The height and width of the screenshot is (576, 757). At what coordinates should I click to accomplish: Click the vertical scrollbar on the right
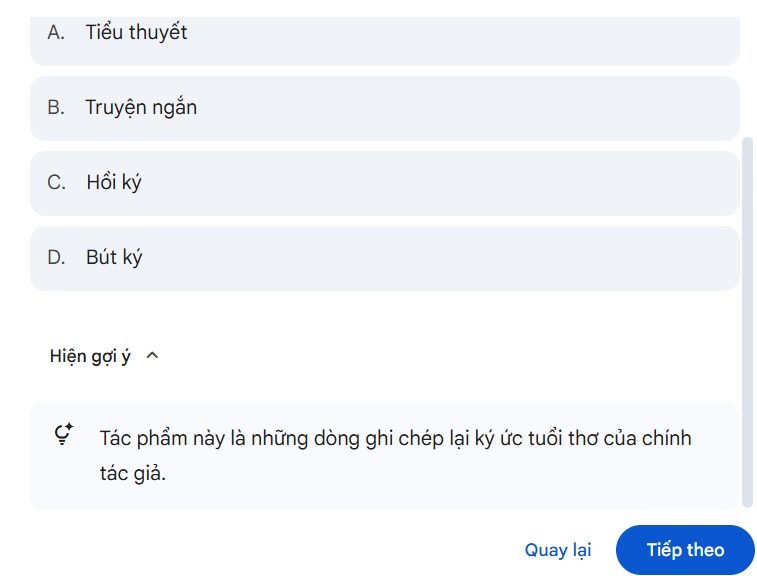[746, 320]
